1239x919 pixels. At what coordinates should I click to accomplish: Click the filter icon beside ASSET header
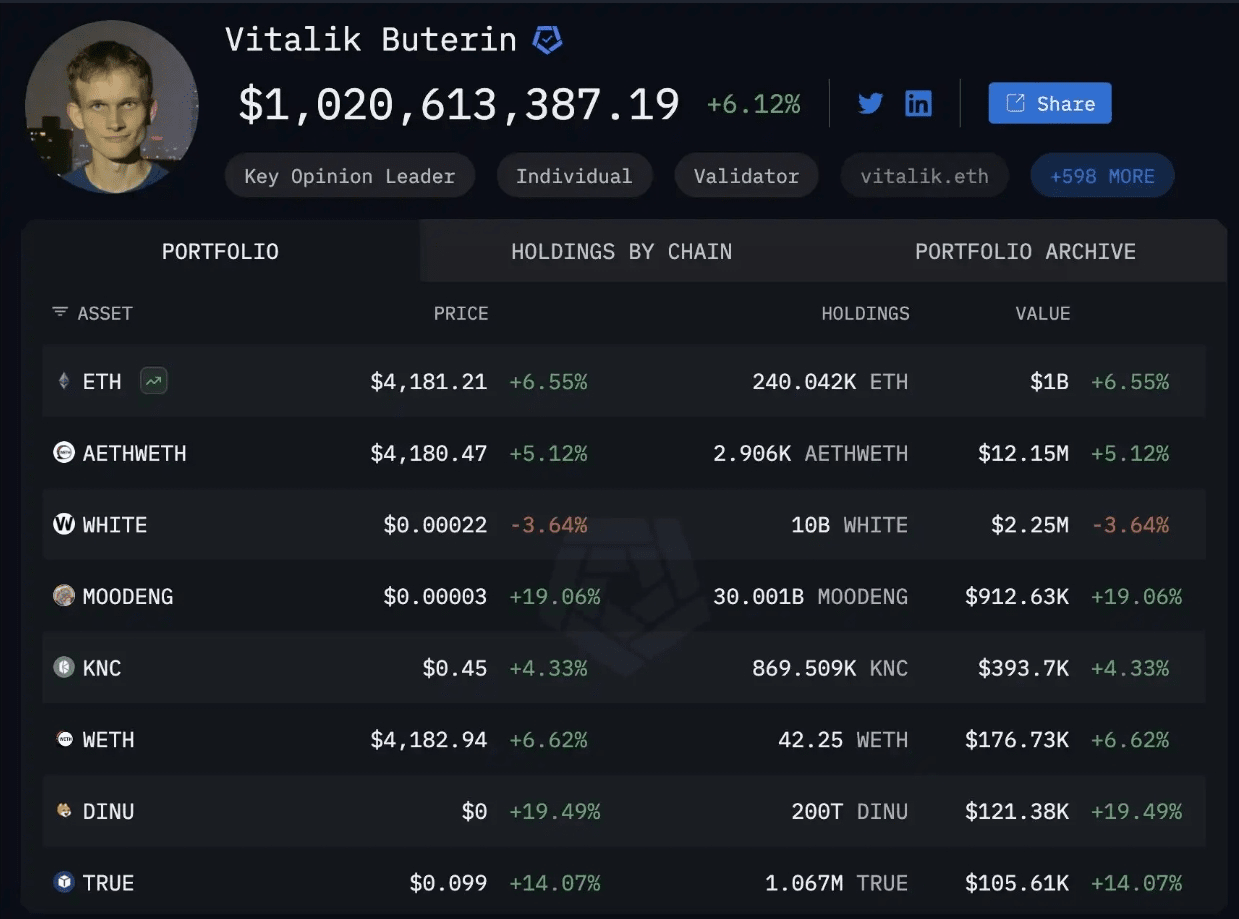click(x=60, y=313)
